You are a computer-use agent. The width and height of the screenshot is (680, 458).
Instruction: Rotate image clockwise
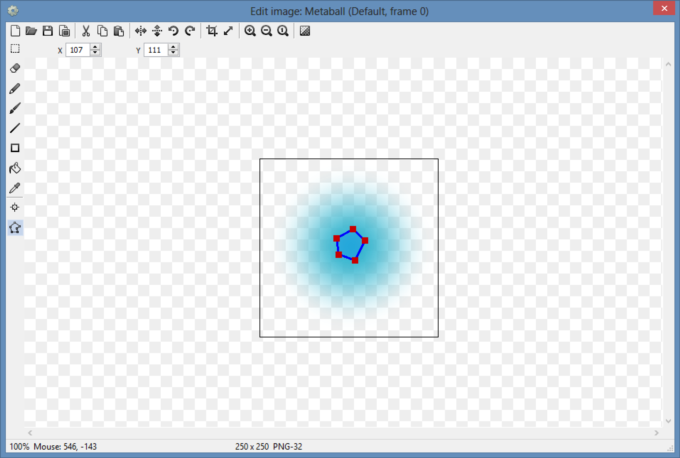pyautogui.click(x=190, y=31)
